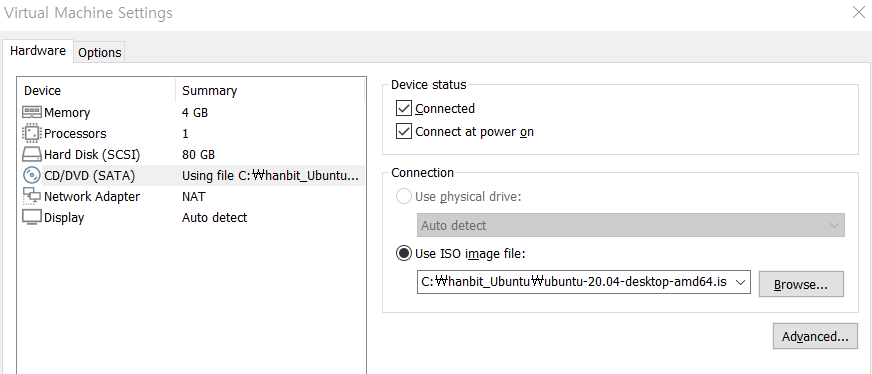Click inside the ISO file path field
Viewport: 872px width, 374px height.
[574, 282]
